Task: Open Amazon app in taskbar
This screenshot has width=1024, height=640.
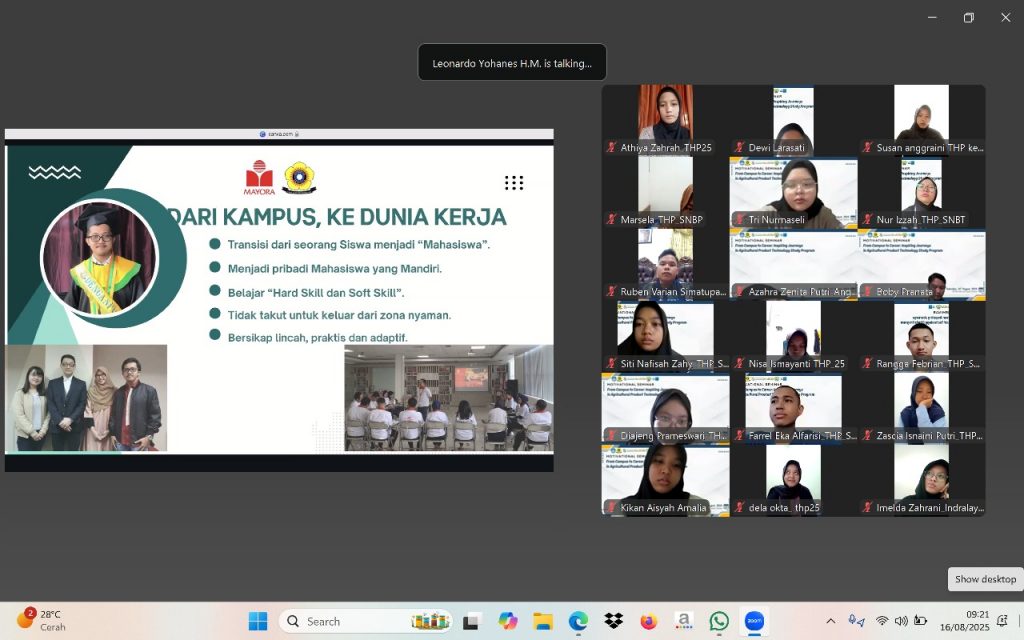Action: [x=683, y=621]
